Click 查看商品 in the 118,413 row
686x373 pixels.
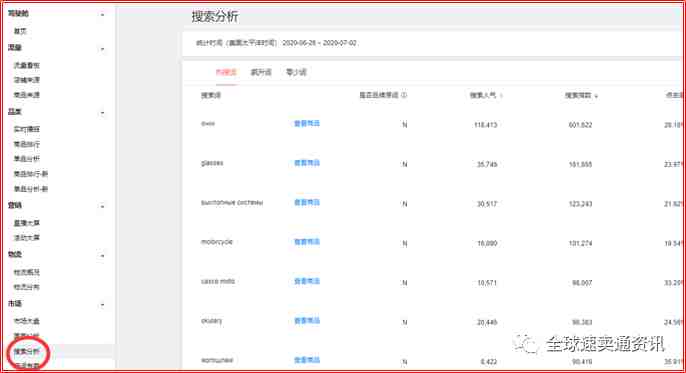(x=307, y=124)
